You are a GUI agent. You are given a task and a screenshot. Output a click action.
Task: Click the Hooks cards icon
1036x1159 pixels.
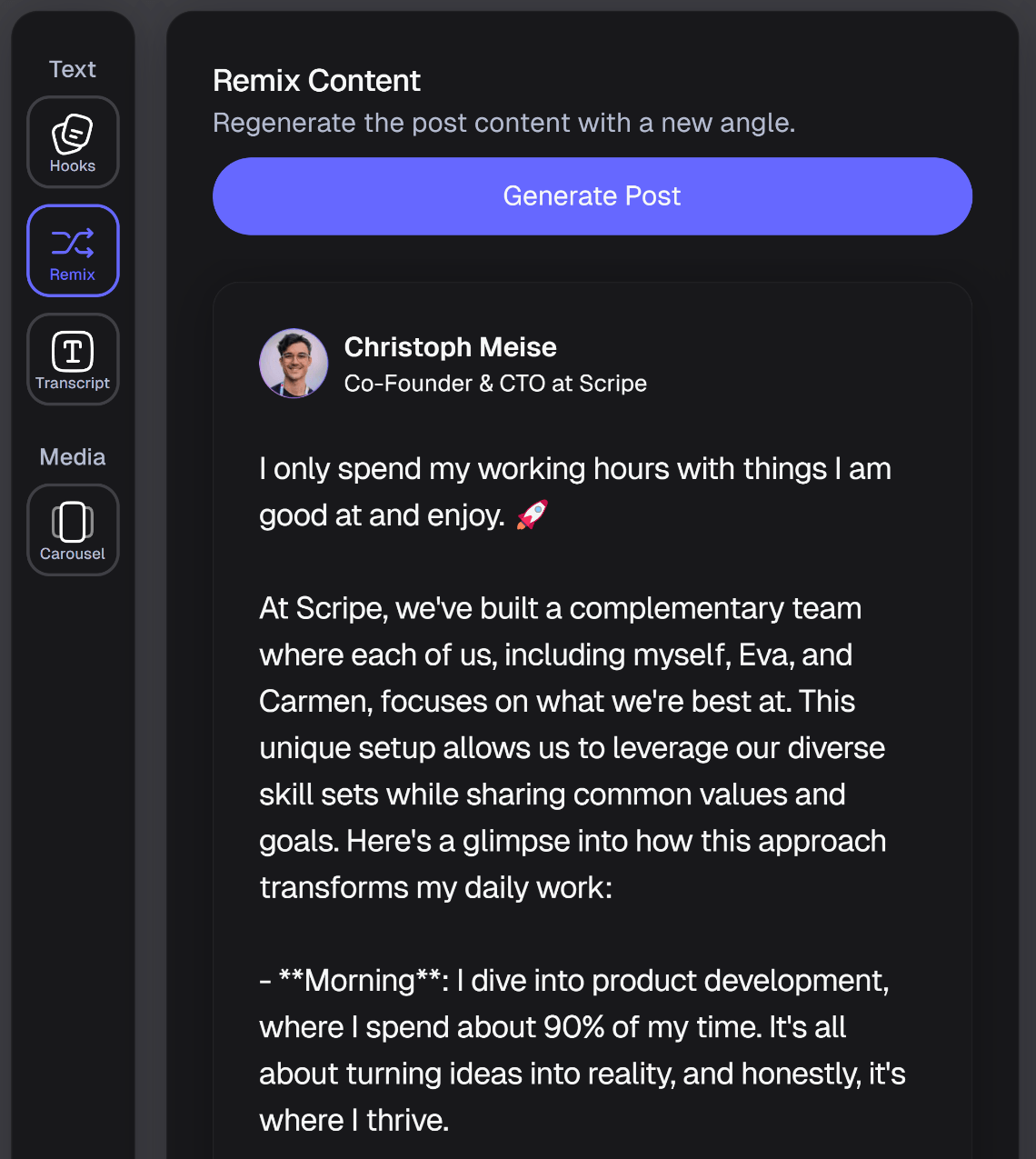coord(73,130)
